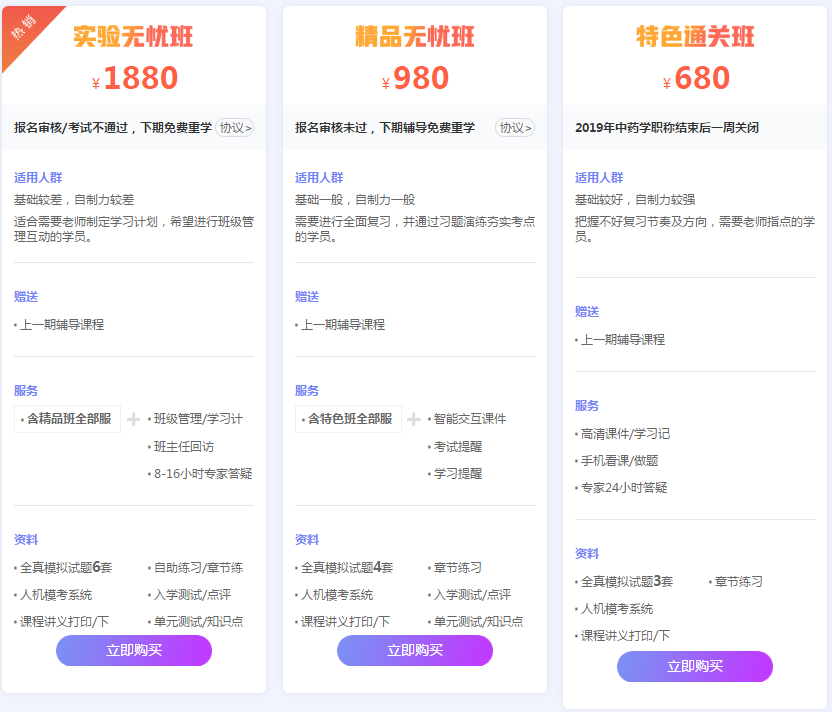Click the 热销 corner ribbon badge
The image size is (832, 712).
click(24, 24)
